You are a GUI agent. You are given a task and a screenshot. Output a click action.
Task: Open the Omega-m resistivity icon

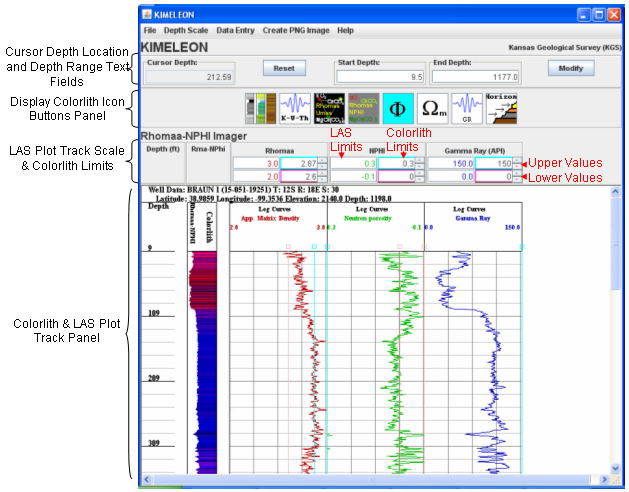pyautogui.click(x=432, y=108)
